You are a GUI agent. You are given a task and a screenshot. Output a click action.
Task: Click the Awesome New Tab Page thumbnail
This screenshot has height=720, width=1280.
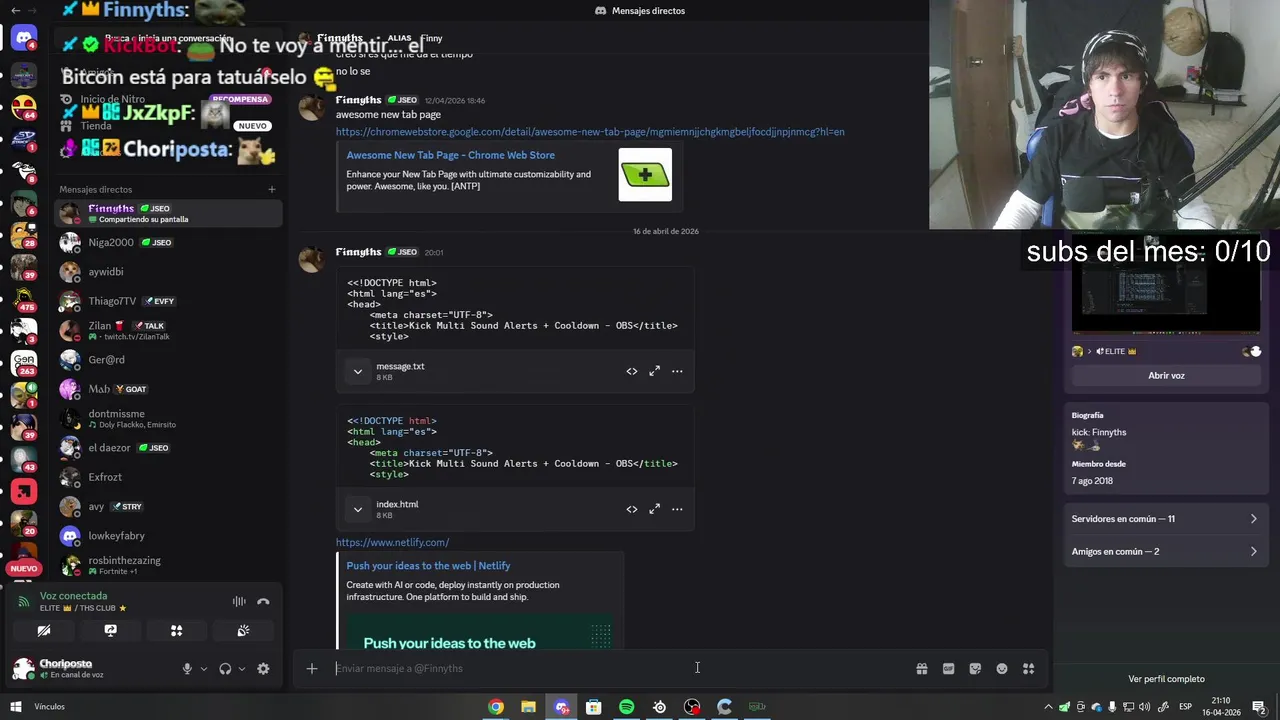[x=645, y=175]
